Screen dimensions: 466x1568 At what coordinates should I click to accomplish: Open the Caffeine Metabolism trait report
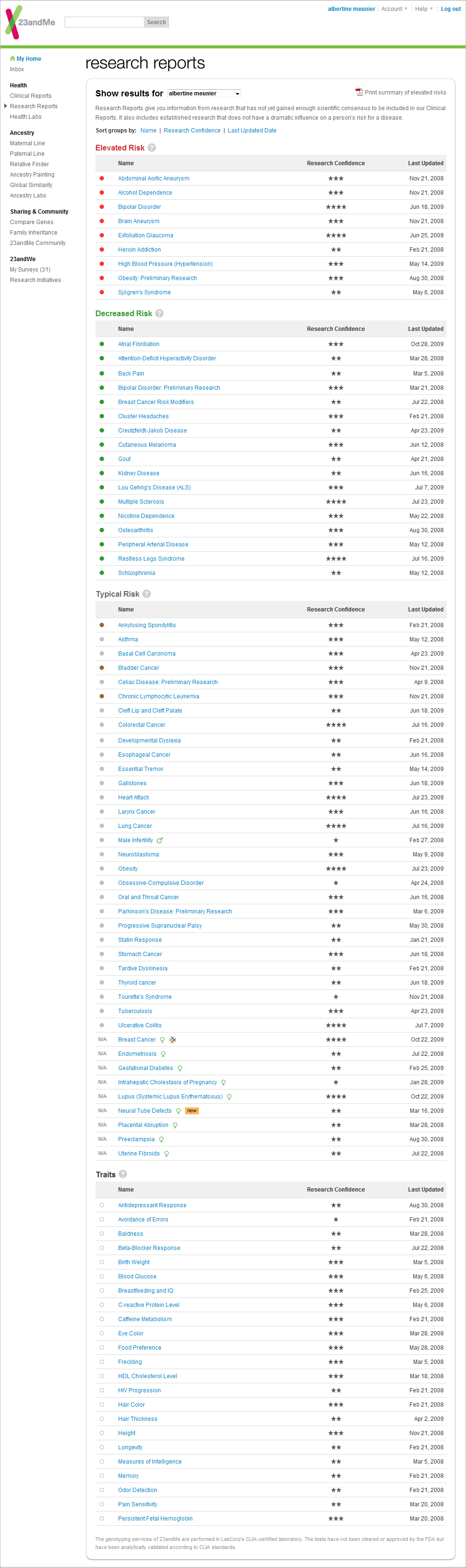coord(145,1319)
